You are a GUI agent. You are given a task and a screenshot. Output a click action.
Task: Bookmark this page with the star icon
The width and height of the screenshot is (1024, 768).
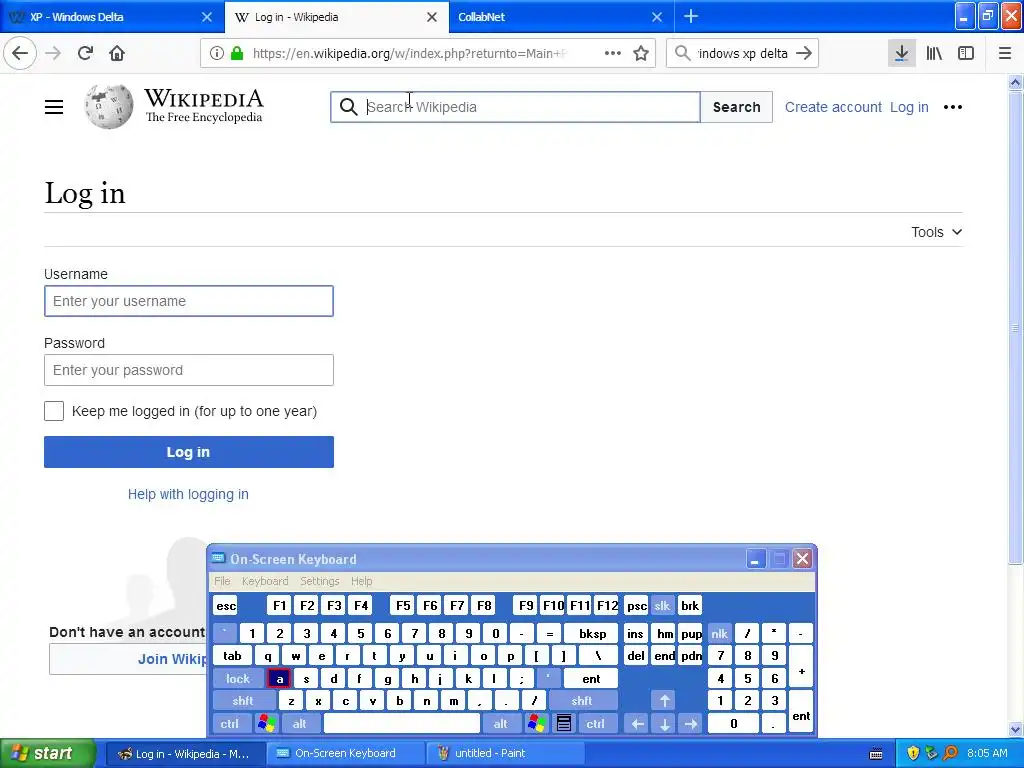point(641,53)
